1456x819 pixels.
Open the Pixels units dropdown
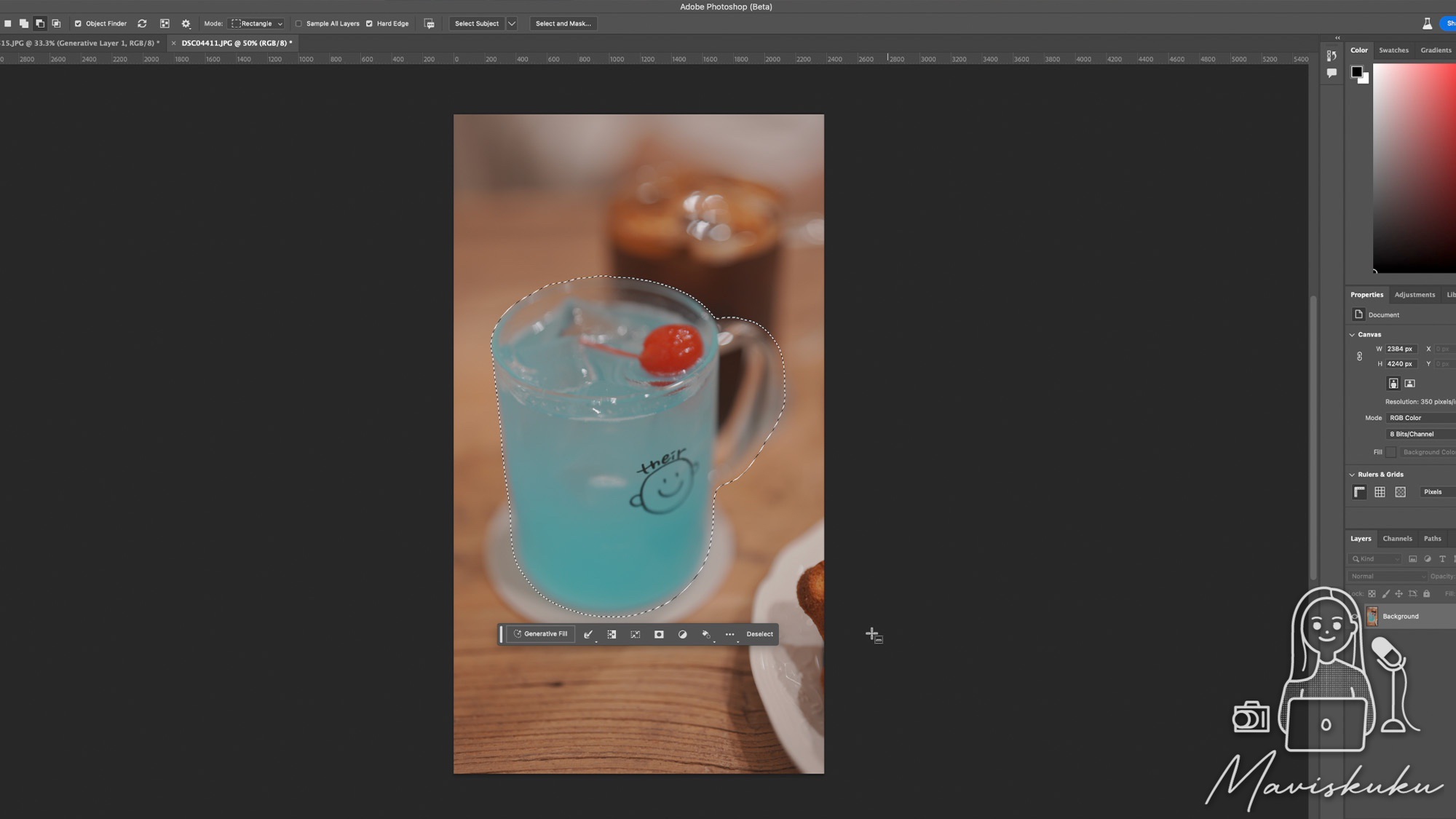[1438, 492]
